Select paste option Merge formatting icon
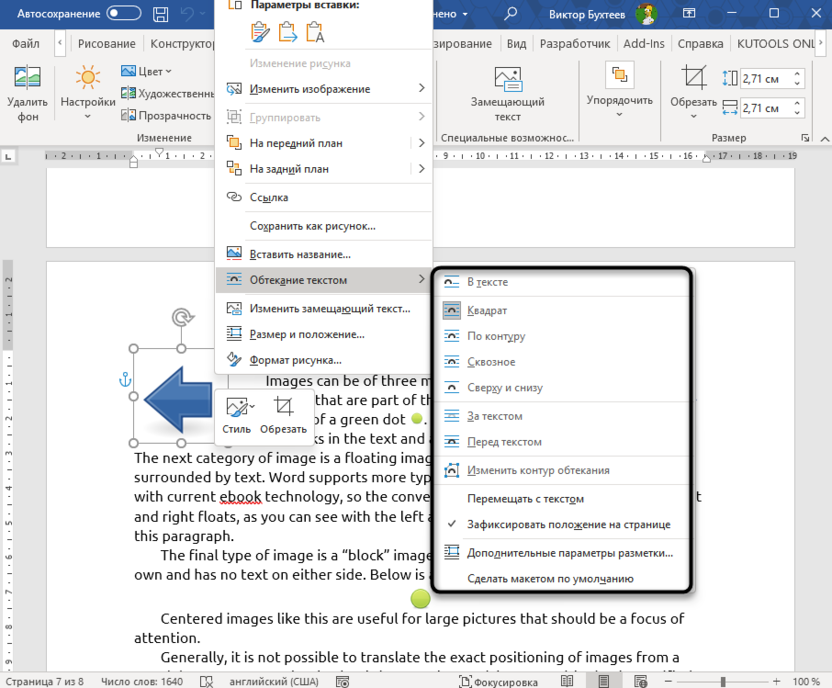The image size is (832, 688). [x=288, y=33]
